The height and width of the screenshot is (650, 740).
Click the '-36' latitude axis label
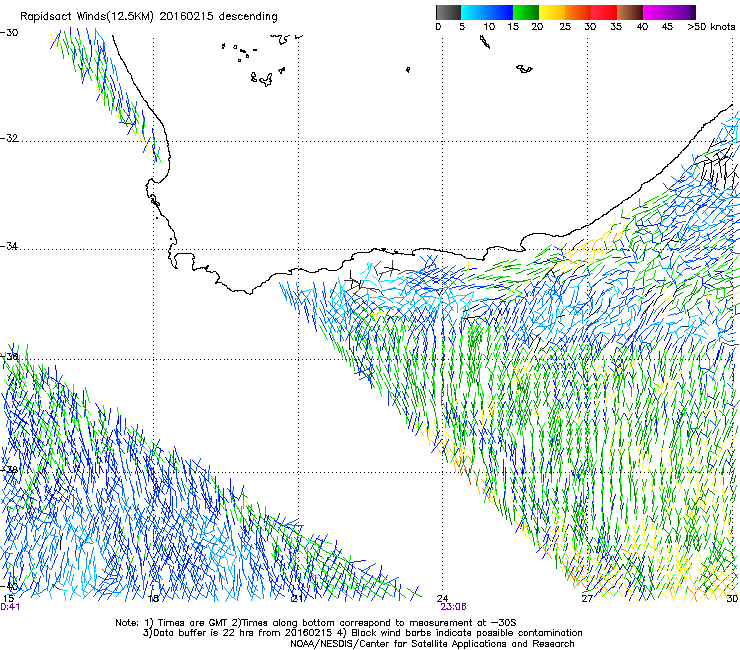[9, 357]
